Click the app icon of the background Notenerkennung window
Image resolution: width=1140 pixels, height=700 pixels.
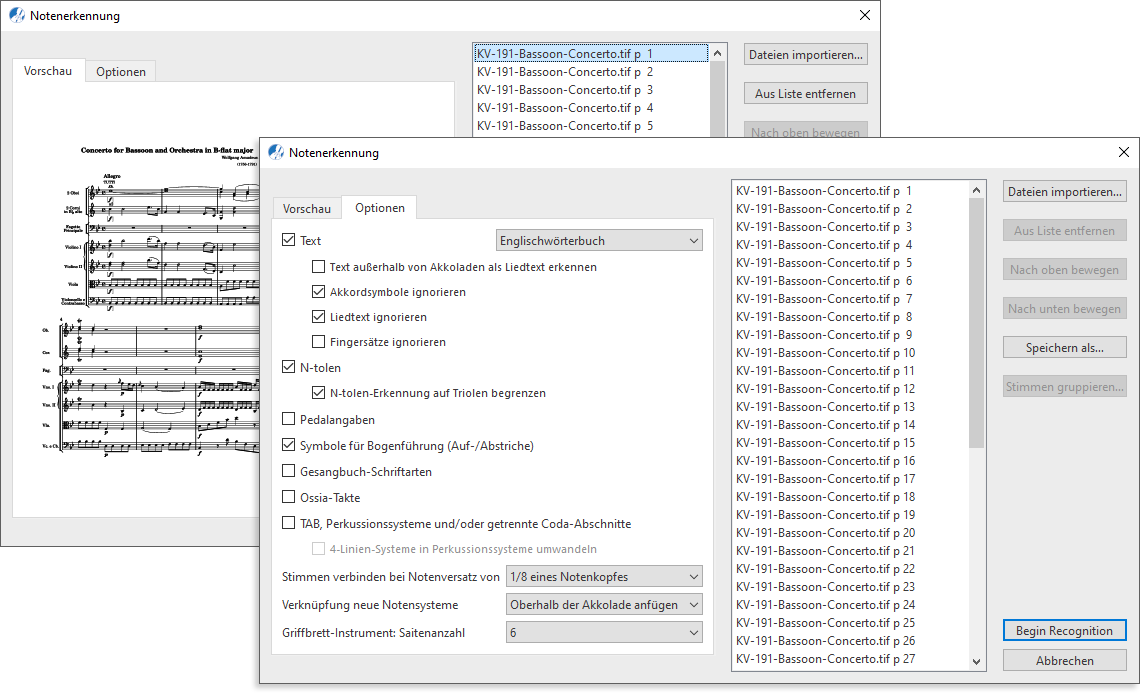(17, 16)
